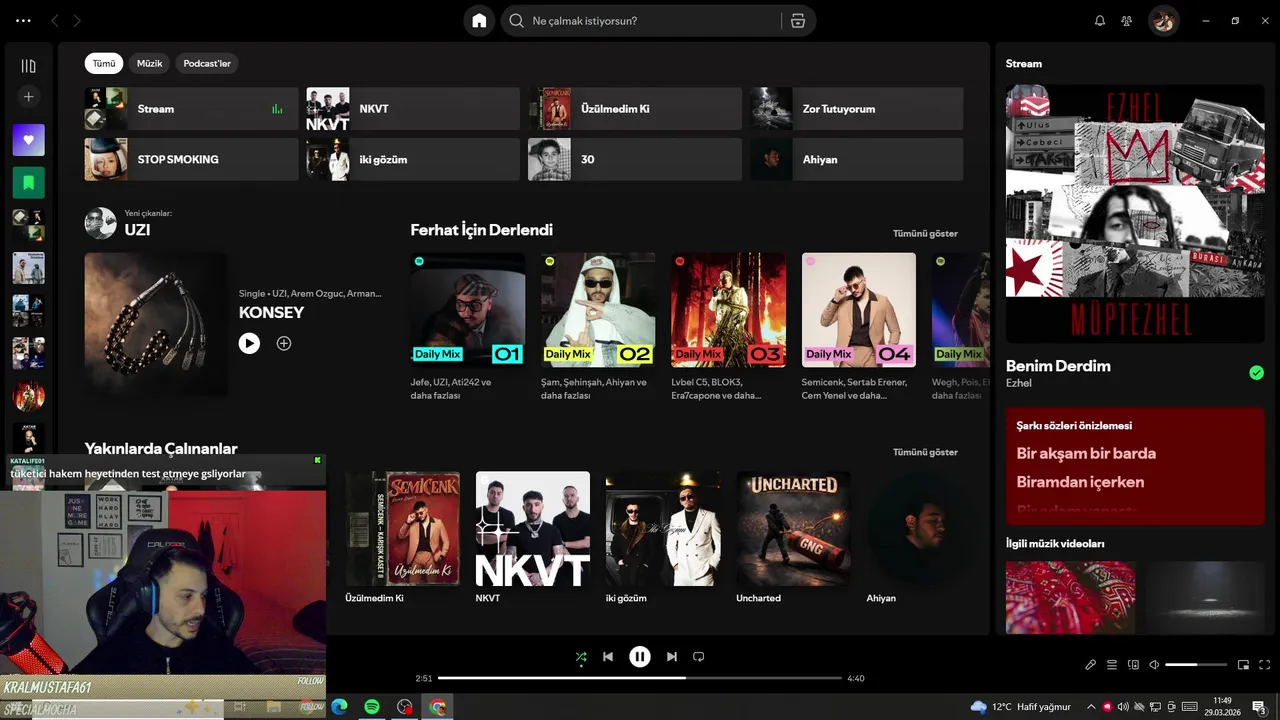1280x720 pixels.
Task: Show hidden tray icons chevron
Action: (x=1093, y=707)
